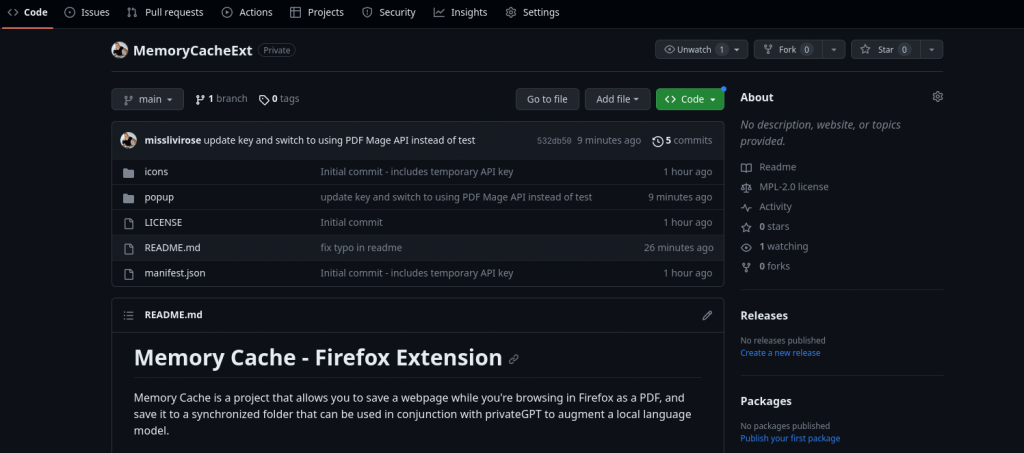Viewport: 1024px width, 453px height.
Task: Open Create a new release link
Action: coord(780,353)
